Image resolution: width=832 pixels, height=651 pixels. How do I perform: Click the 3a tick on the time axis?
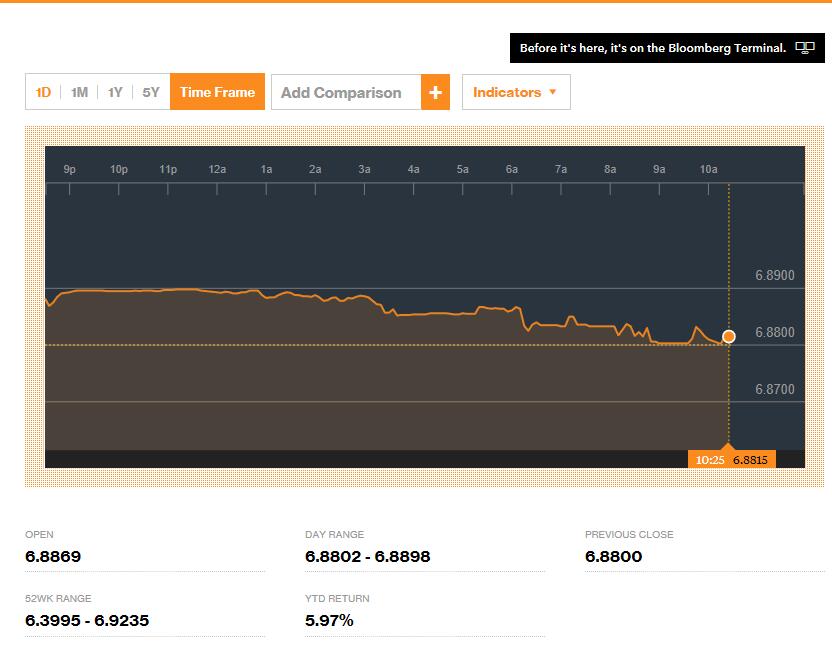point(364,170)
